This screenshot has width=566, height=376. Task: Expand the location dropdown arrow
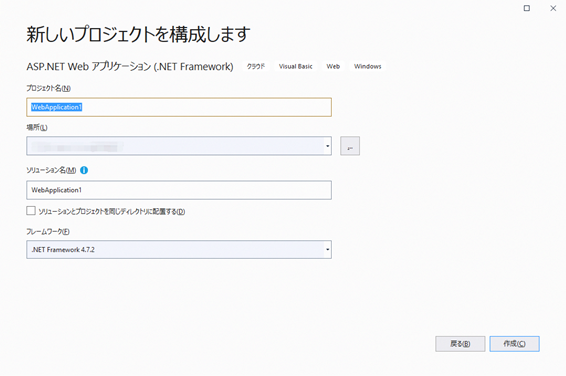(x=327, y=146)
